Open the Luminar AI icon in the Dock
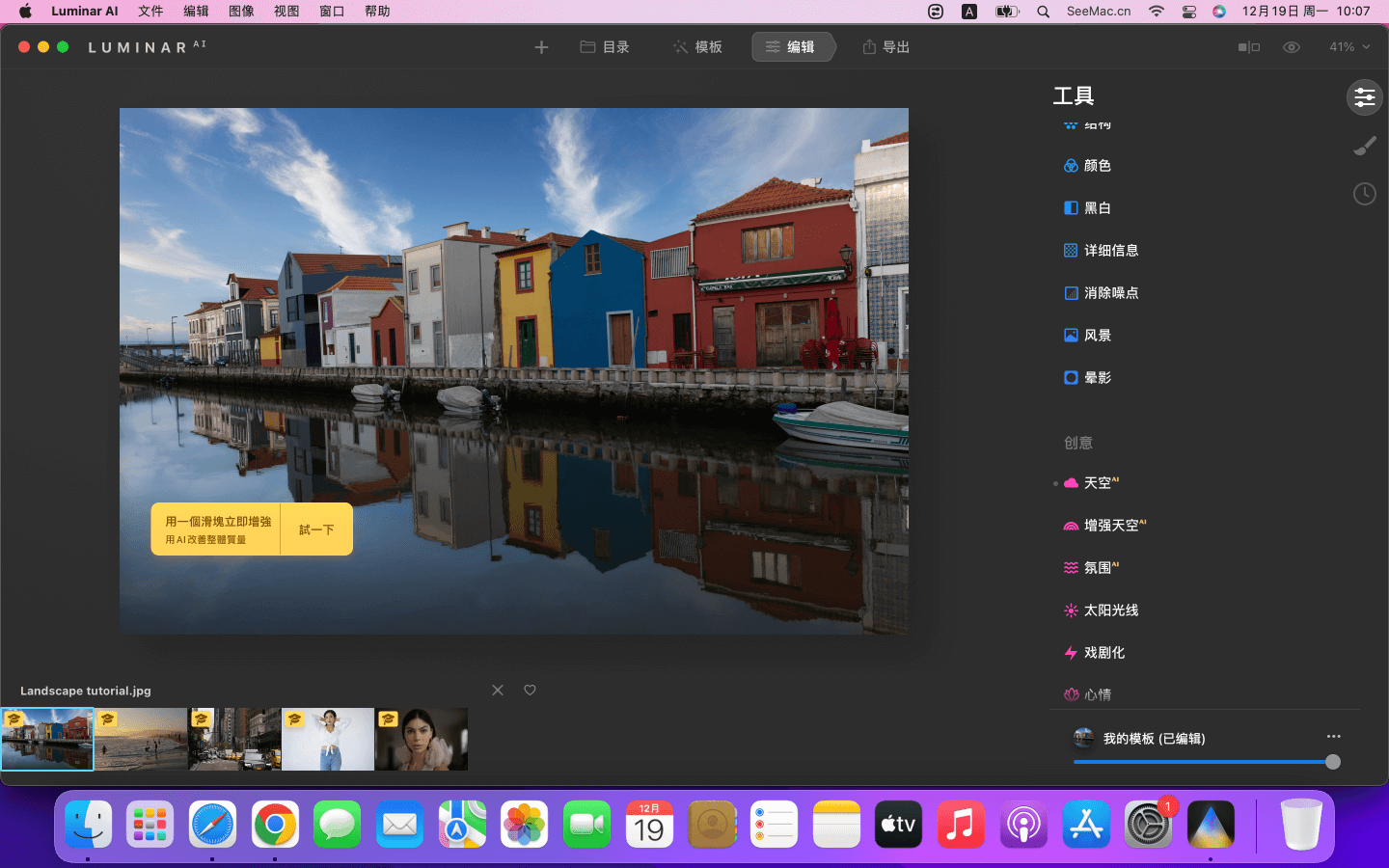Image resolution: width=1389 pixels, height=868 pixels. click(x=1210, y=826)
